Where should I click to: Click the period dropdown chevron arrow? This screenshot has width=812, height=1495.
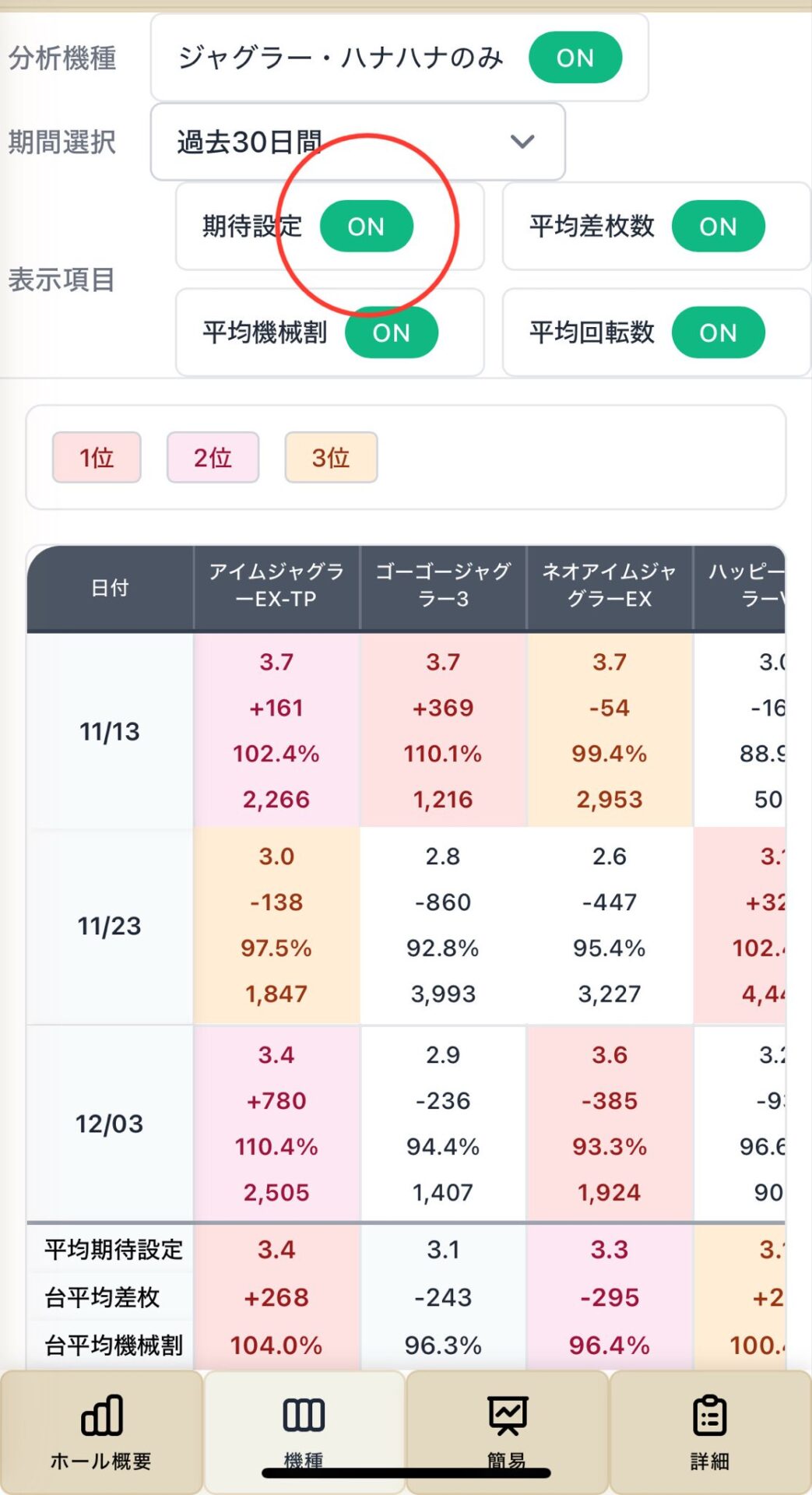point(522,142)
